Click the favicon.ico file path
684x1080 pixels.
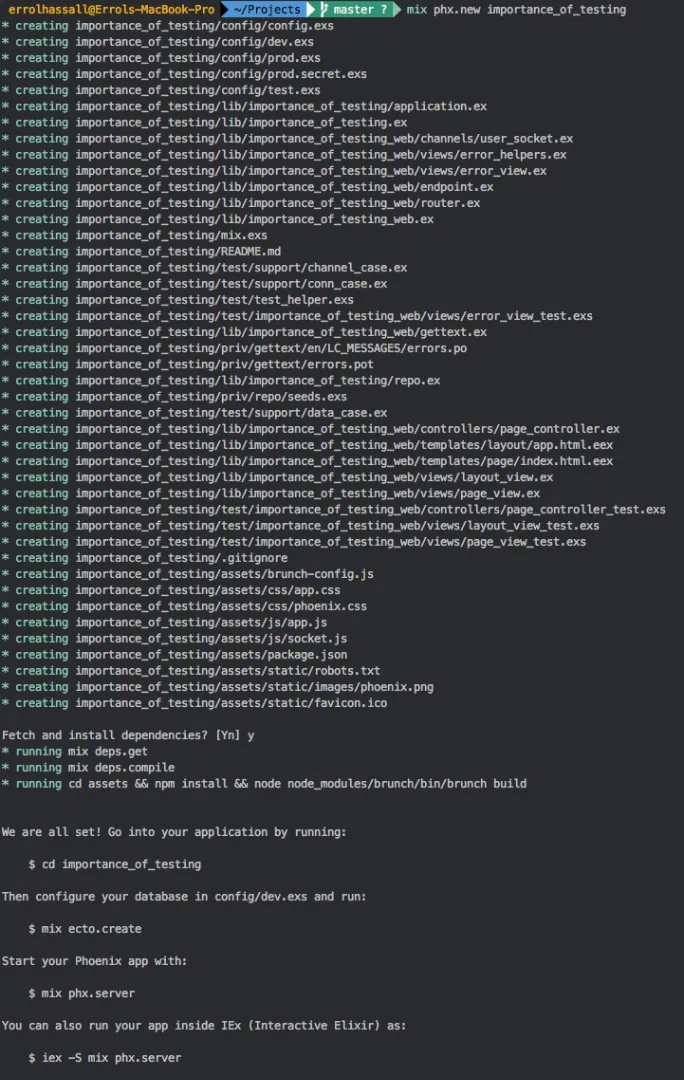click(x=231, y=703)
